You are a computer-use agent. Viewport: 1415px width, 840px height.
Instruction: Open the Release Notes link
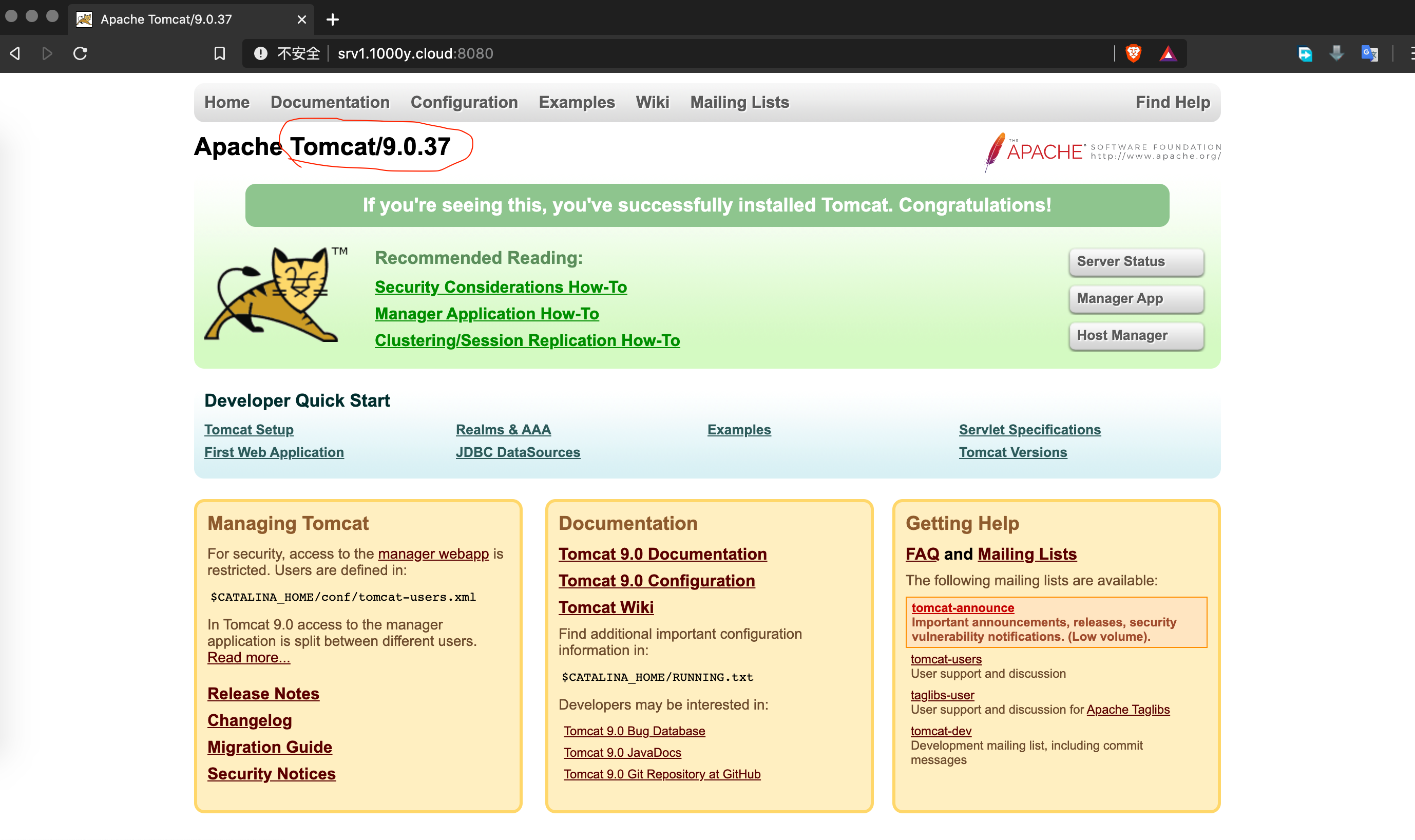(263, 693)
